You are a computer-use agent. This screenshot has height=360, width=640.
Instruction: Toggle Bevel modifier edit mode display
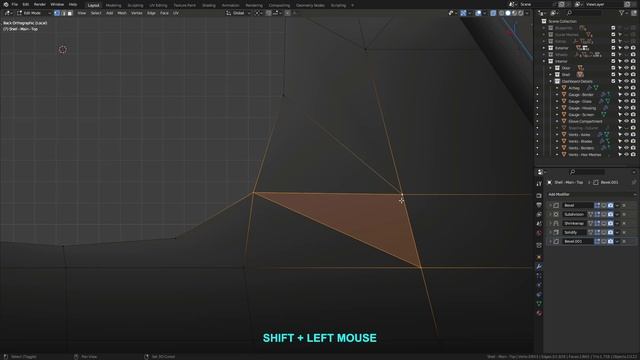coord(597,205)
